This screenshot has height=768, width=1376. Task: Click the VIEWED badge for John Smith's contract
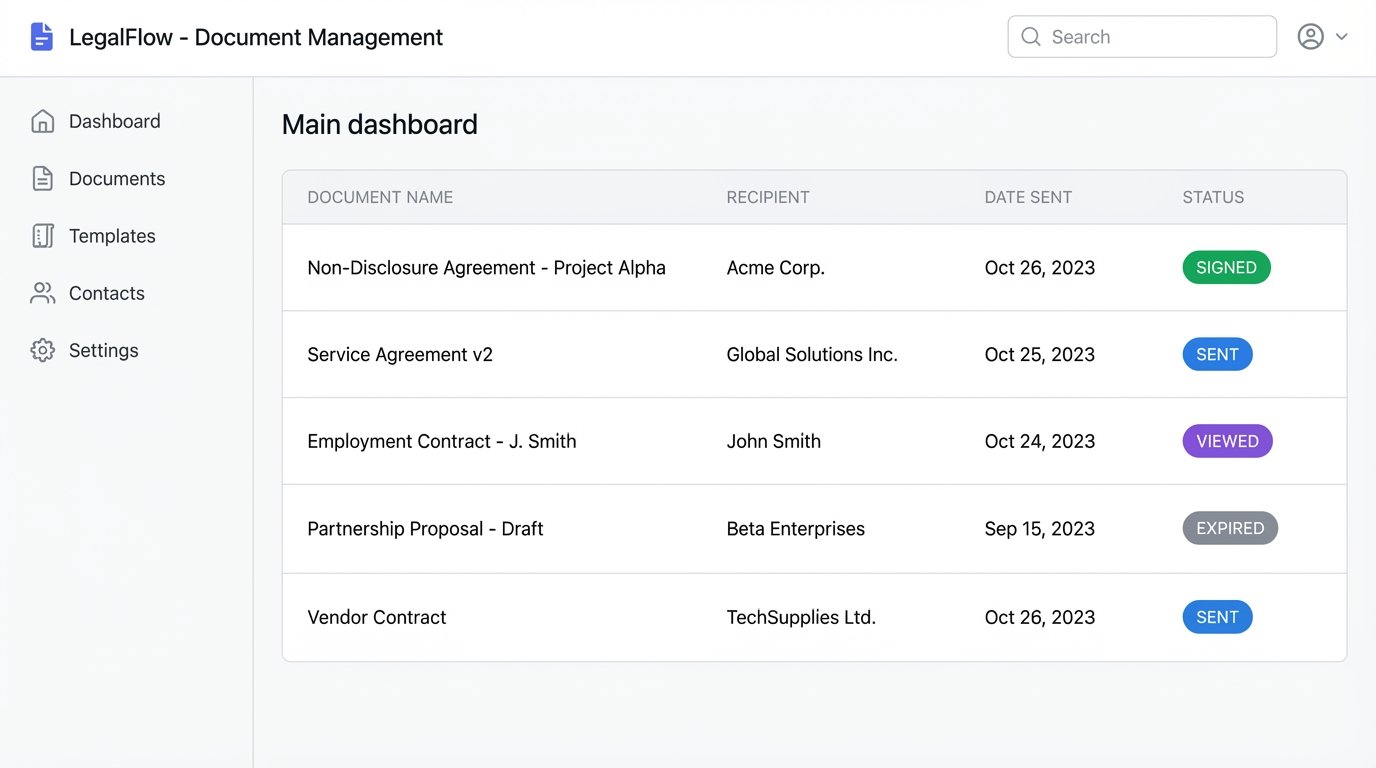1227,441
